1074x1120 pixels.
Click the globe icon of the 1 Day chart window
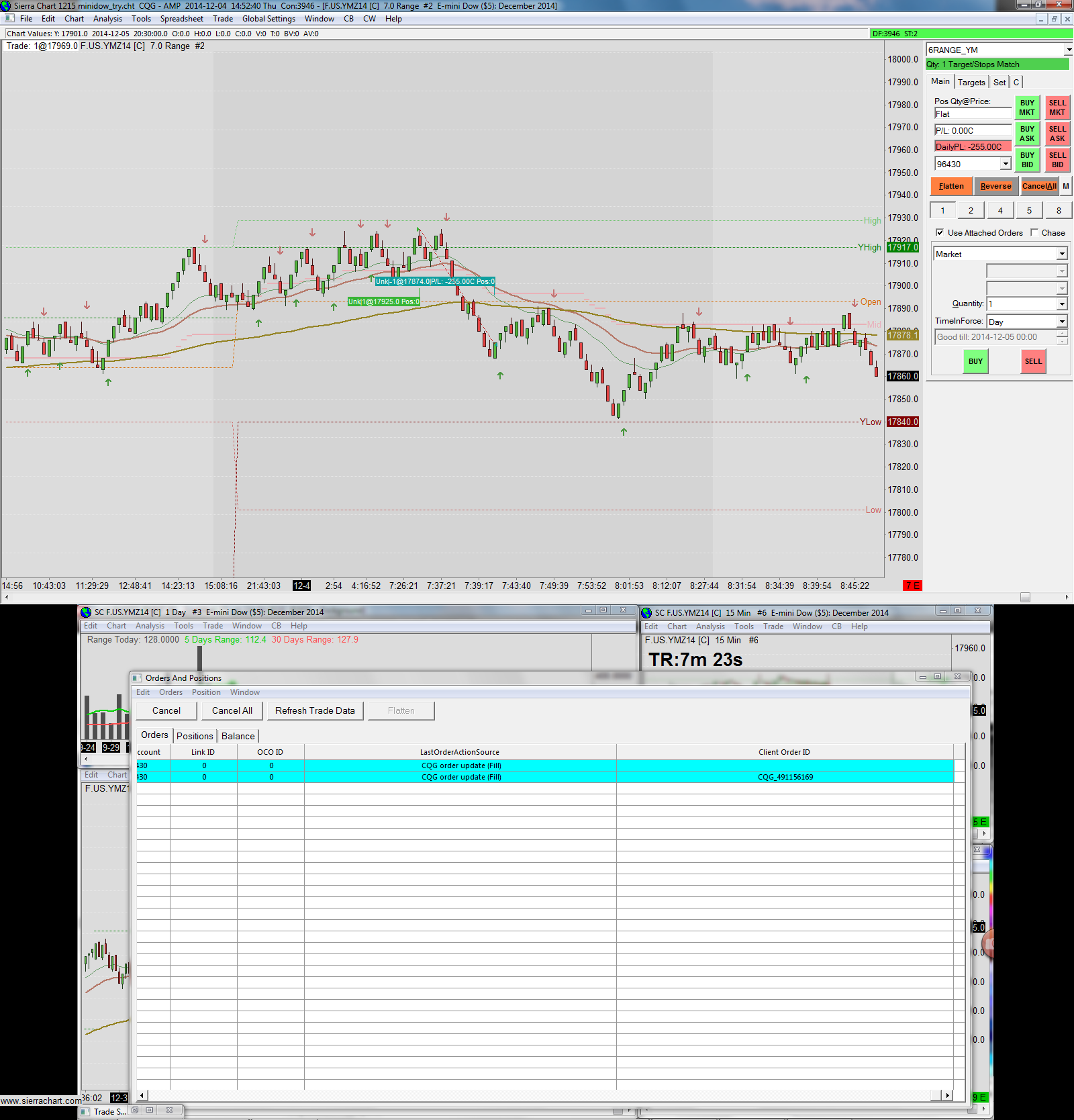point(86,612)
